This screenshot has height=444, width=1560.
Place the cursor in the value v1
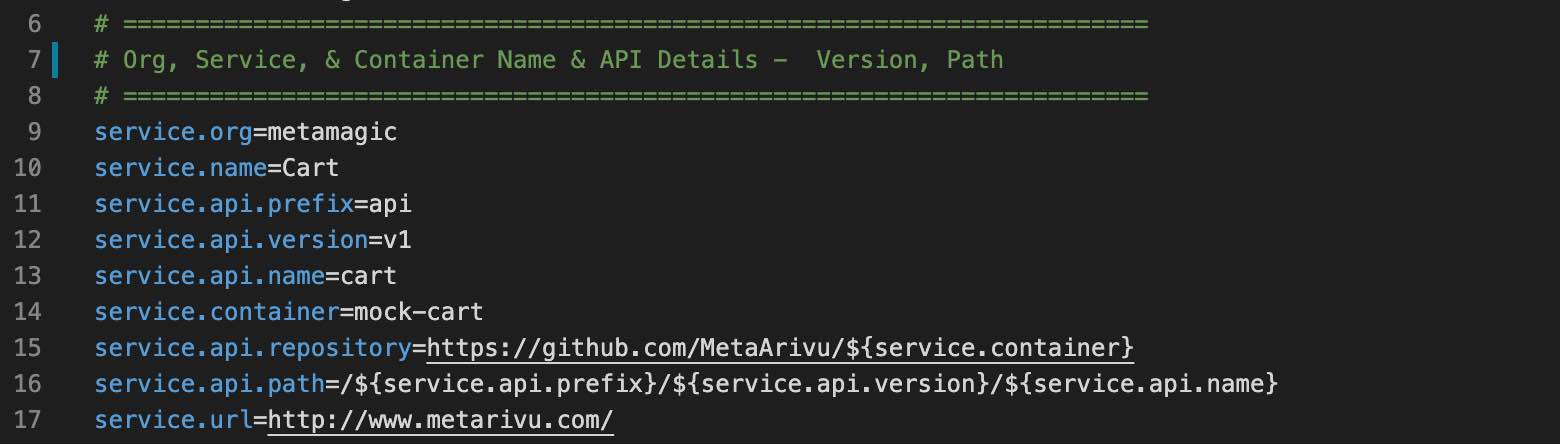[x=397, y=240]
